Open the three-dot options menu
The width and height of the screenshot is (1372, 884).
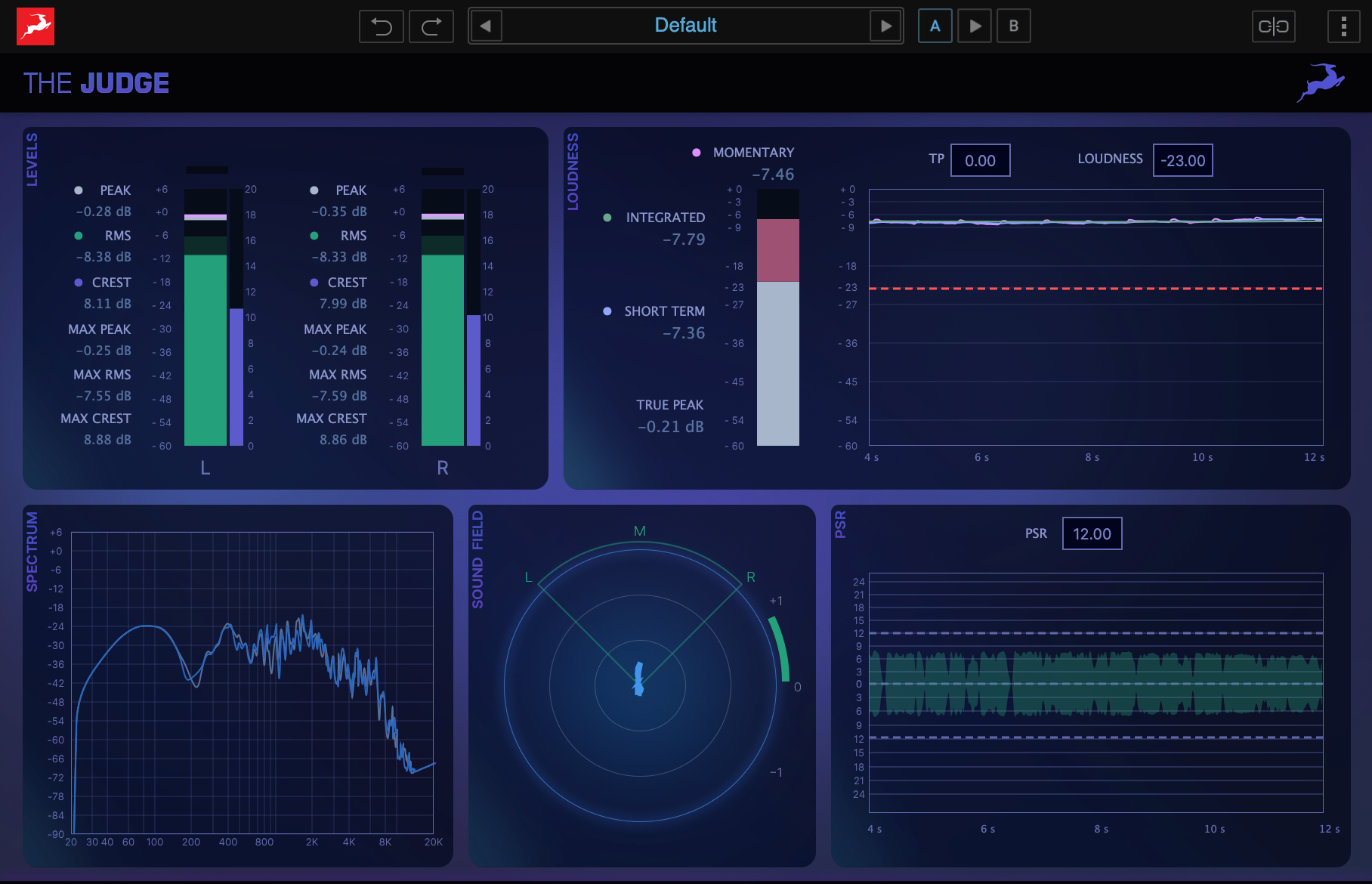pos(1343,26)
